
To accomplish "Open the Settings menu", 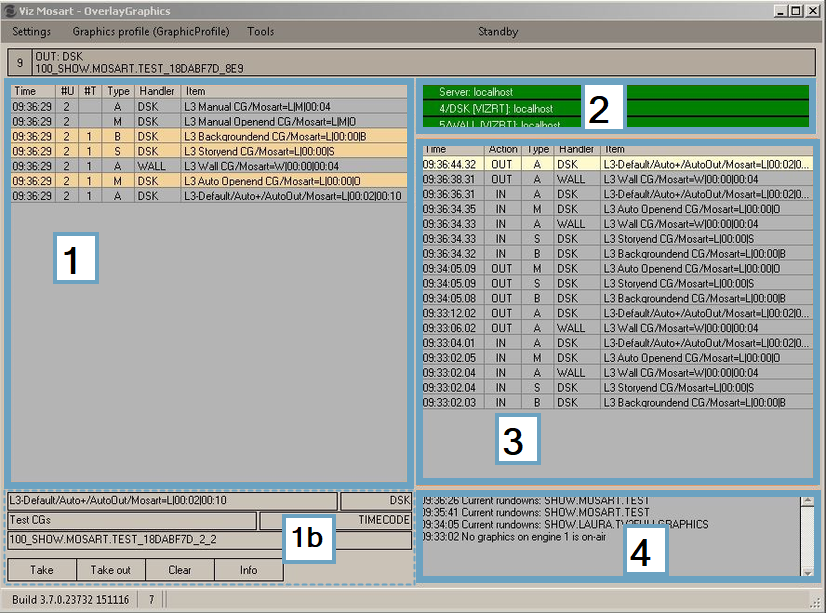I will [x=32, y=32].
